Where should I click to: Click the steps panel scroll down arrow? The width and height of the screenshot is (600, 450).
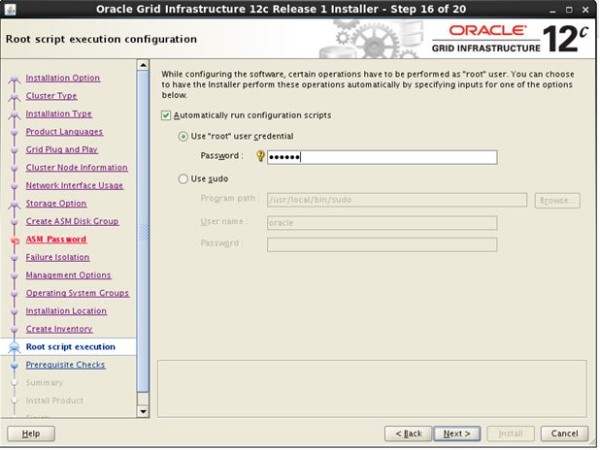[x=143, y=412]
